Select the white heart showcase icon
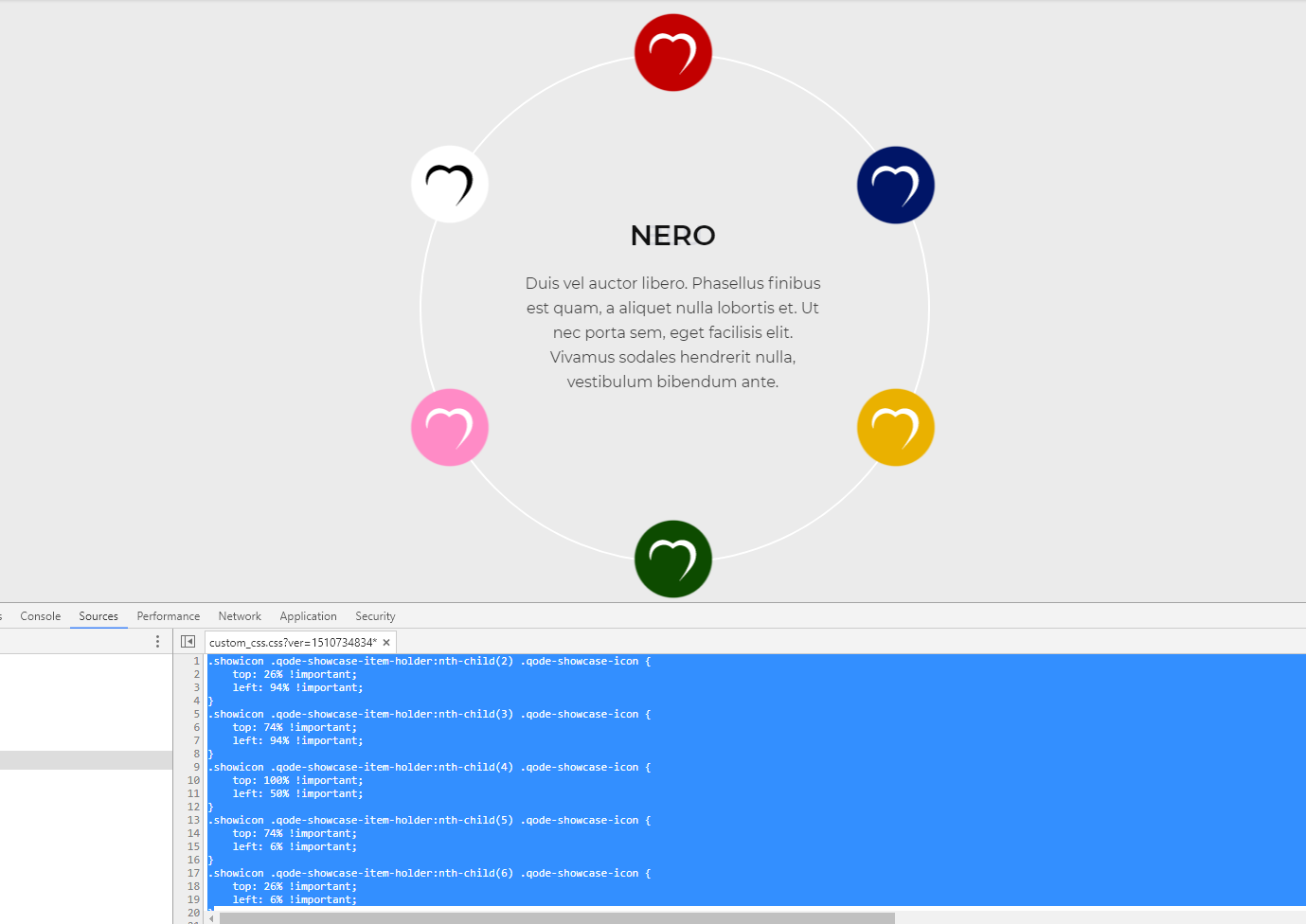Viewport: 1306px width, 924px height. (x=450, y=184)
